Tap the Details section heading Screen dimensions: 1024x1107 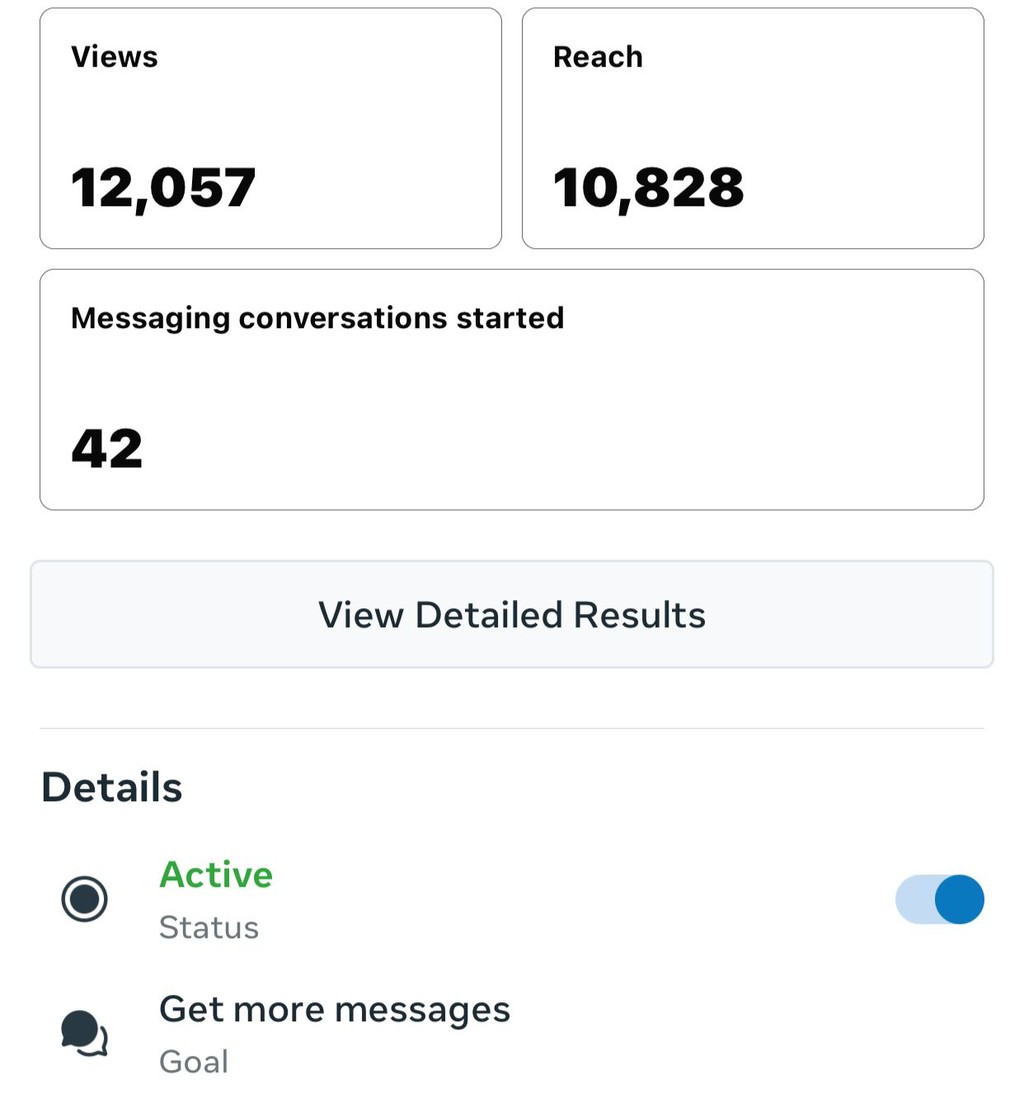click(112, 787)
